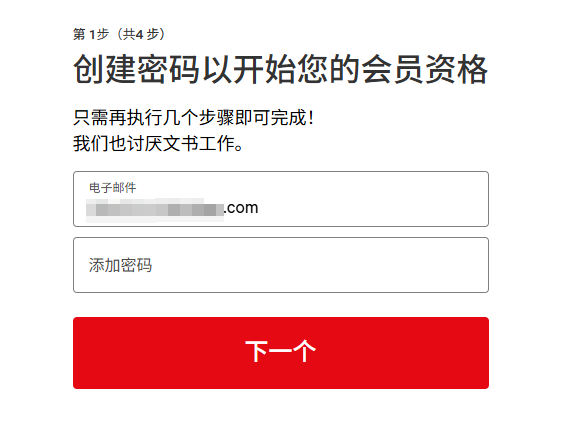Click the 电子邮件 email input field
The image size is (564, 448).
[281, 199]
